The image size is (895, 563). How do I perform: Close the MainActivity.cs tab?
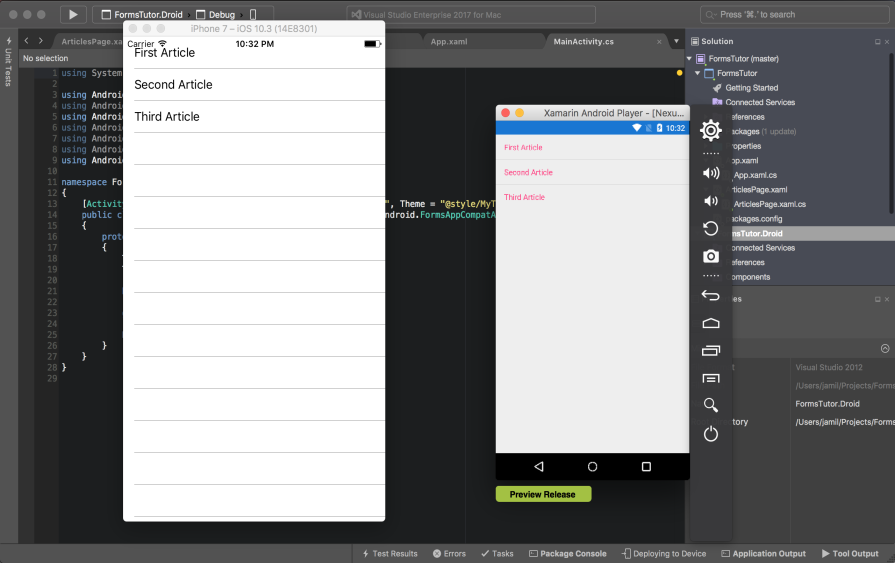point(659,42)
